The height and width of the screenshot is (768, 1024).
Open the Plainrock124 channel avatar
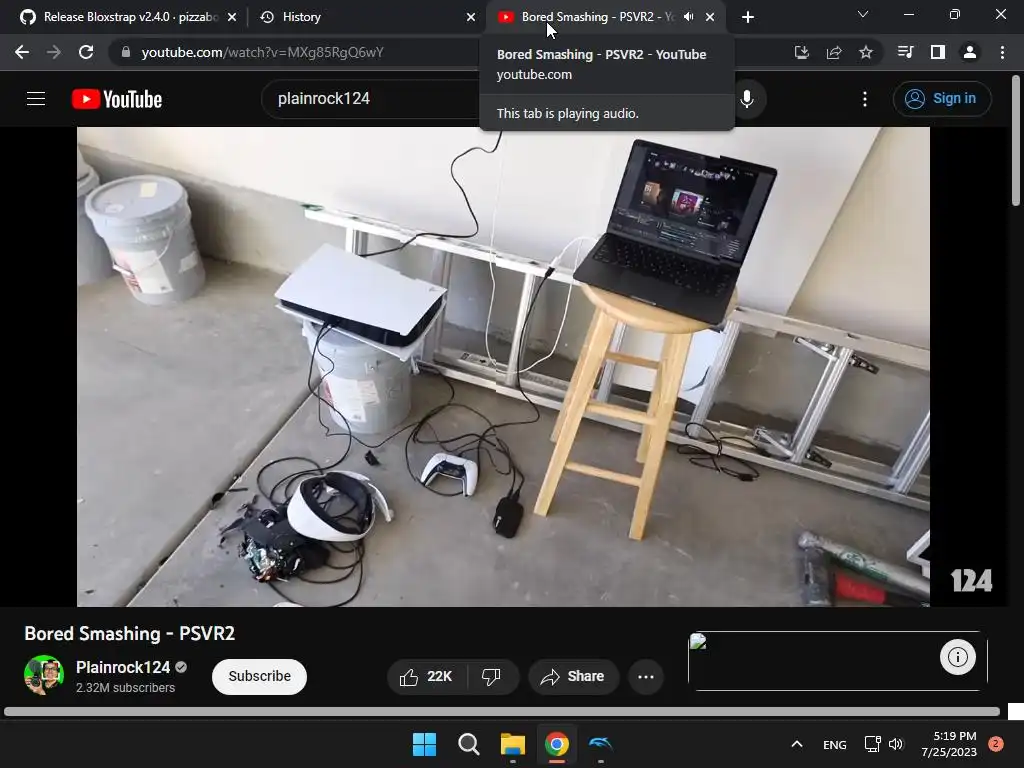pos(44,675)
